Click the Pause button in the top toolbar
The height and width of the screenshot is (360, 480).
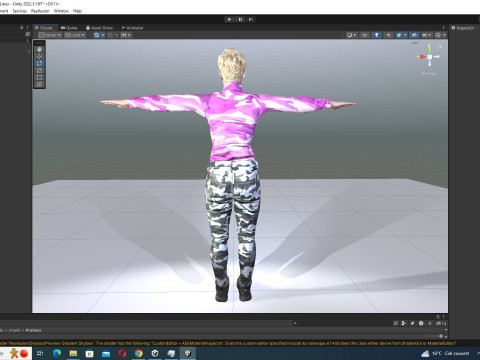click(240, 19)
